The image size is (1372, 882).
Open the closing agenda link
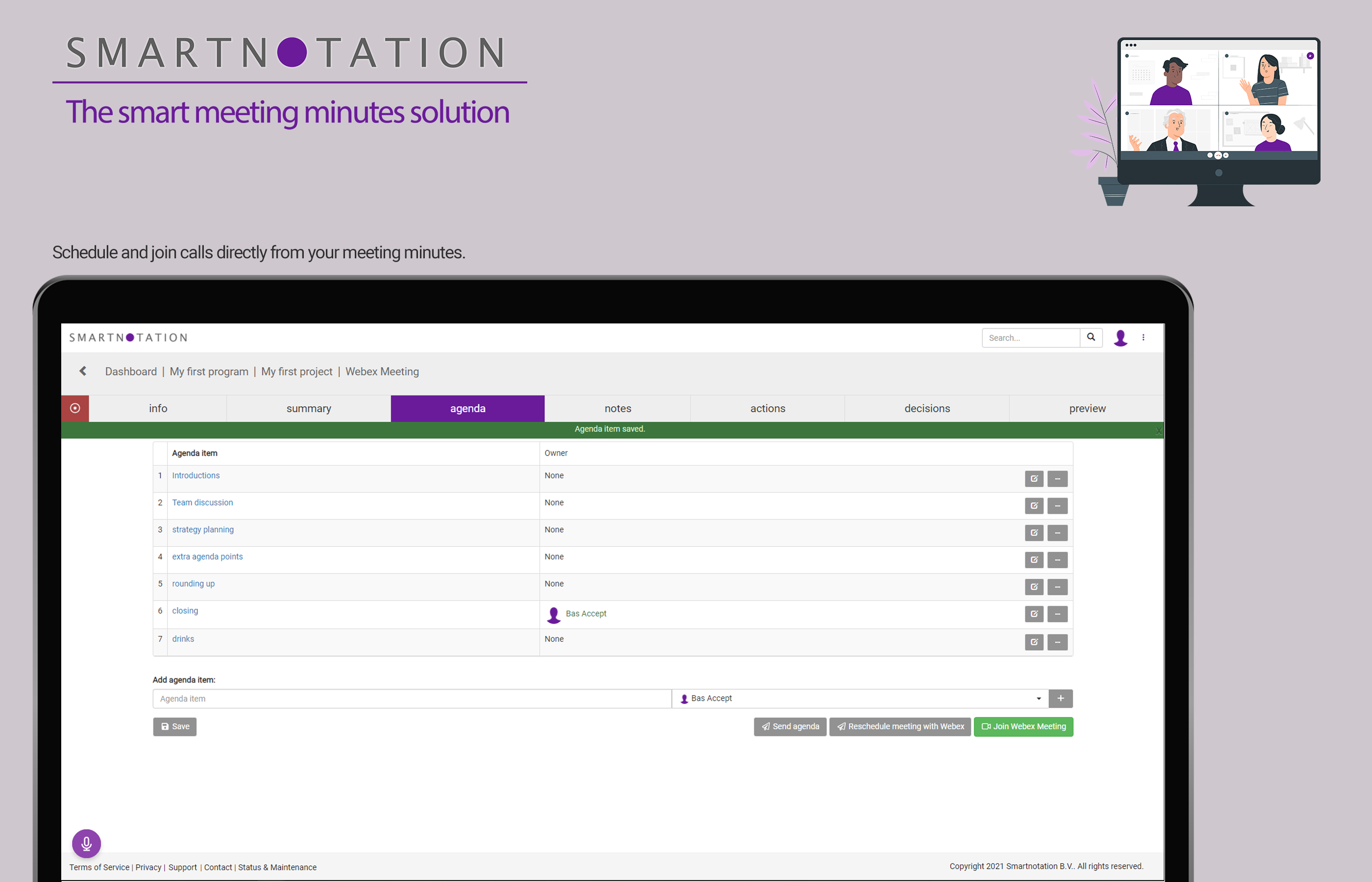pyautogui.click(x=185, y=611)
